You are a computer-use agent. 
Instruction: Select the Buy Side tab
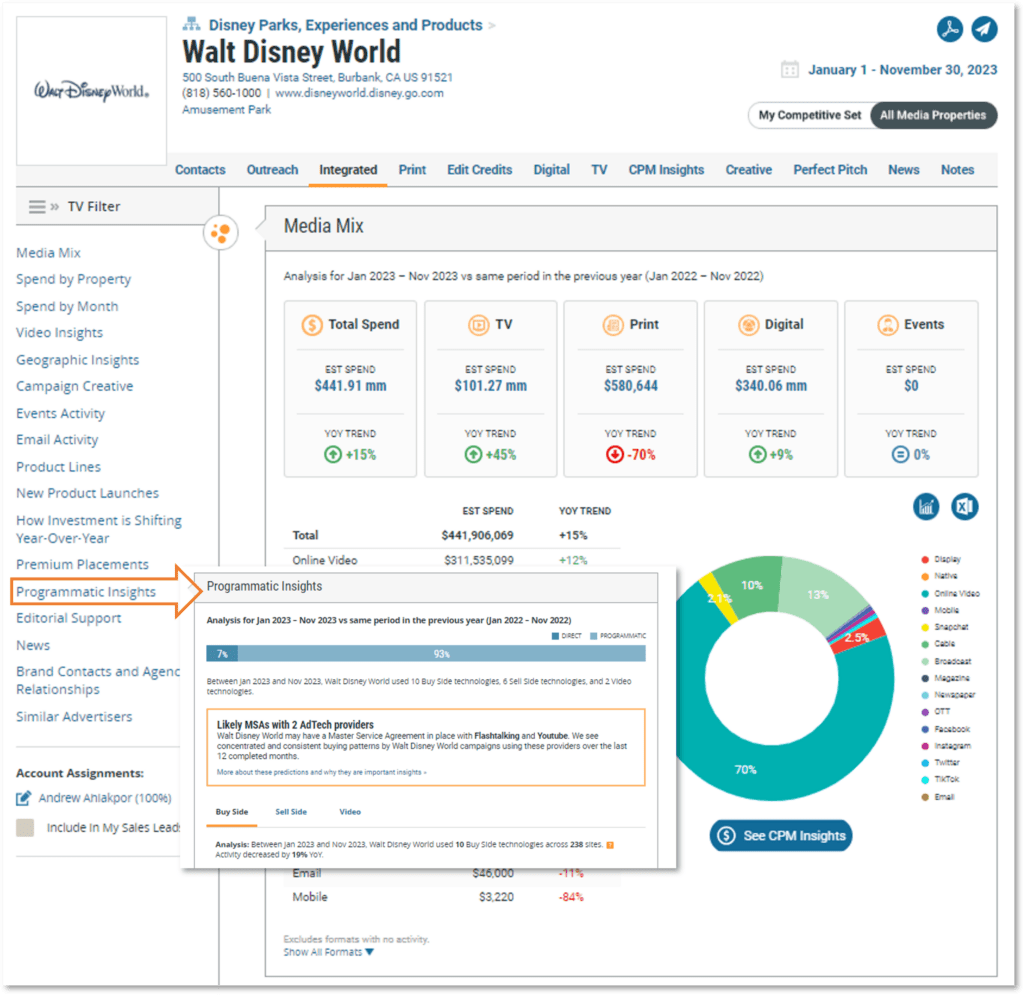tap(232, 812)
